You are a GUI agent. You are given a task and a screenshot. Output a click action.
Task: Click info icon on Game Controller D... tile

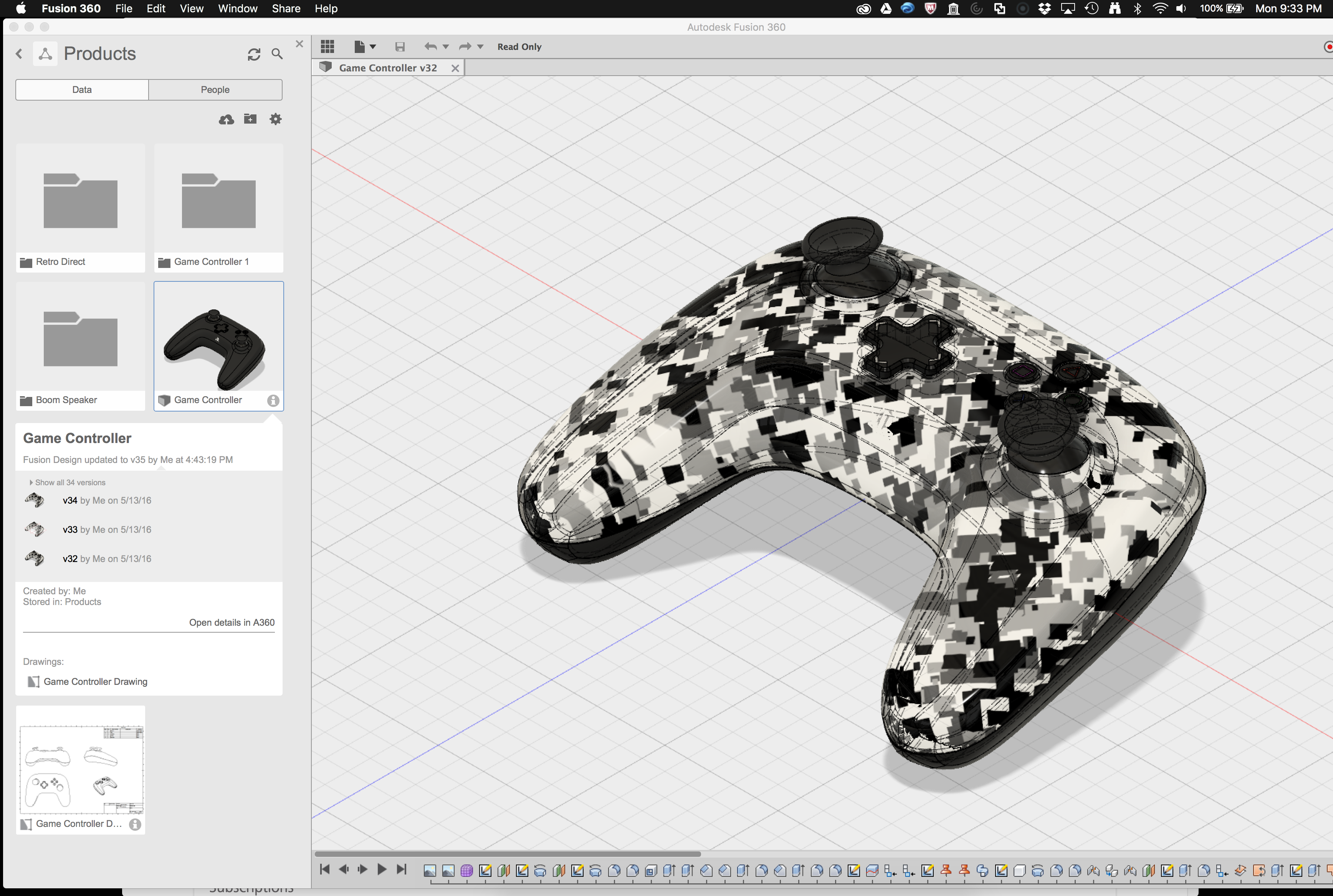point(135,825)
